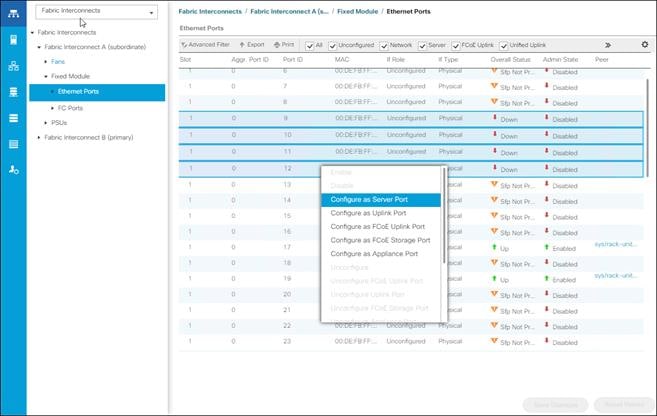
Task: Show more filters with the double-arrow icon
Action: click(608, 45)
